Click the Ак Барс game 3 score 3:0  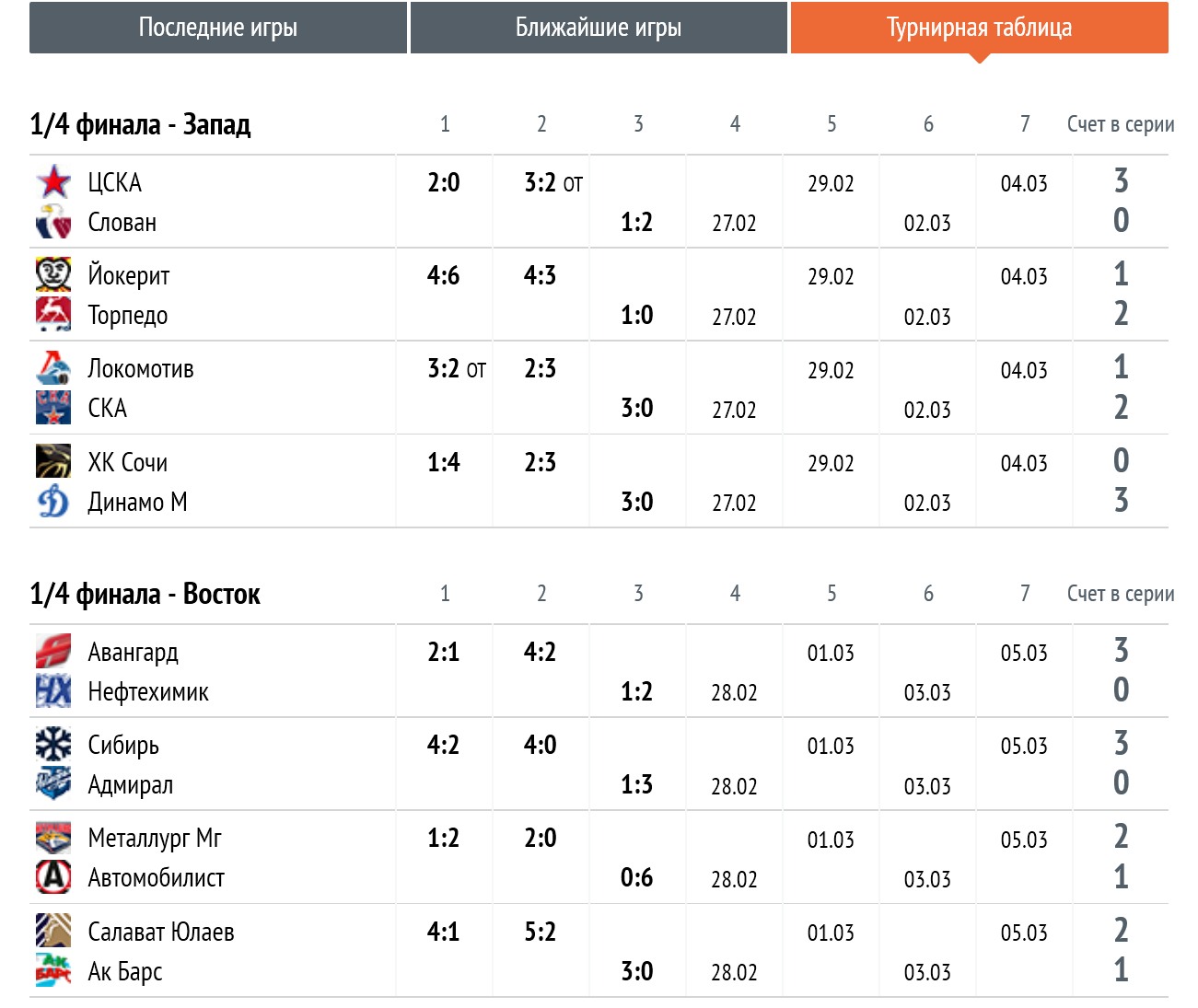pyautogui.click(x=637, y=972)
